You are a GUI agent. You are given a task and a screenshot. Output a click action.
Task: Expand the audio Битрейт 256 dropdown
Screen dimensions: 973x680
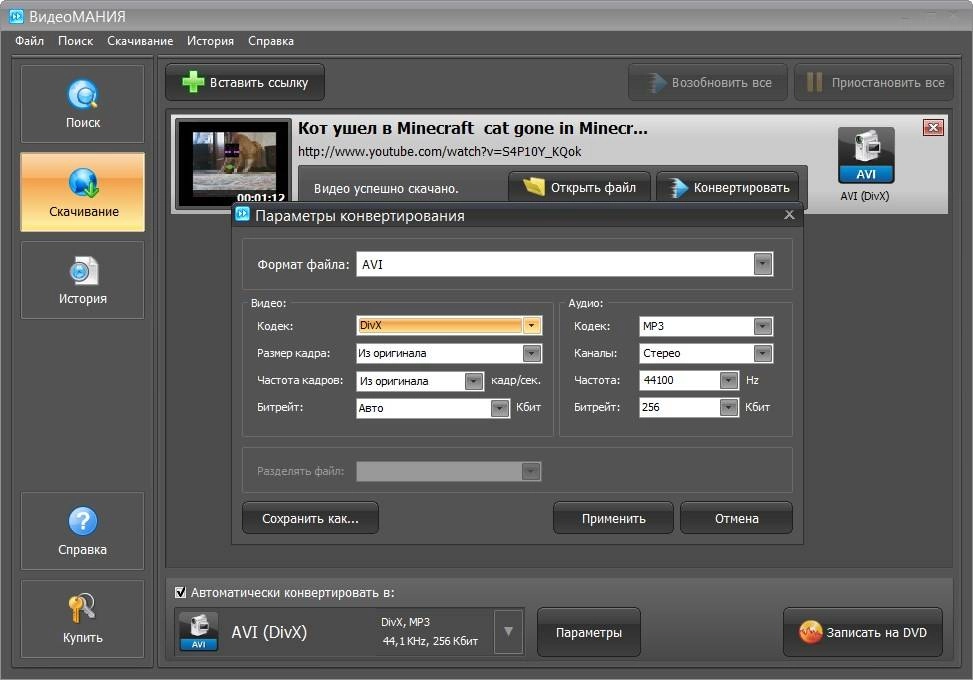(x=729, y=407)
